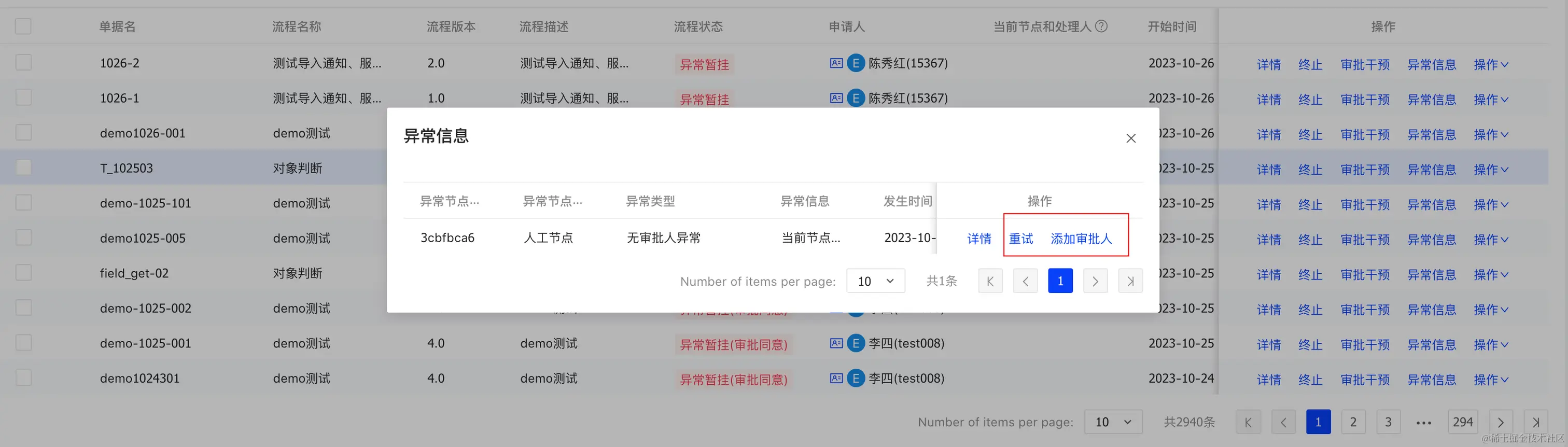Go to next page in dialog pager

pyautogui.click(x=1095, y=281)
